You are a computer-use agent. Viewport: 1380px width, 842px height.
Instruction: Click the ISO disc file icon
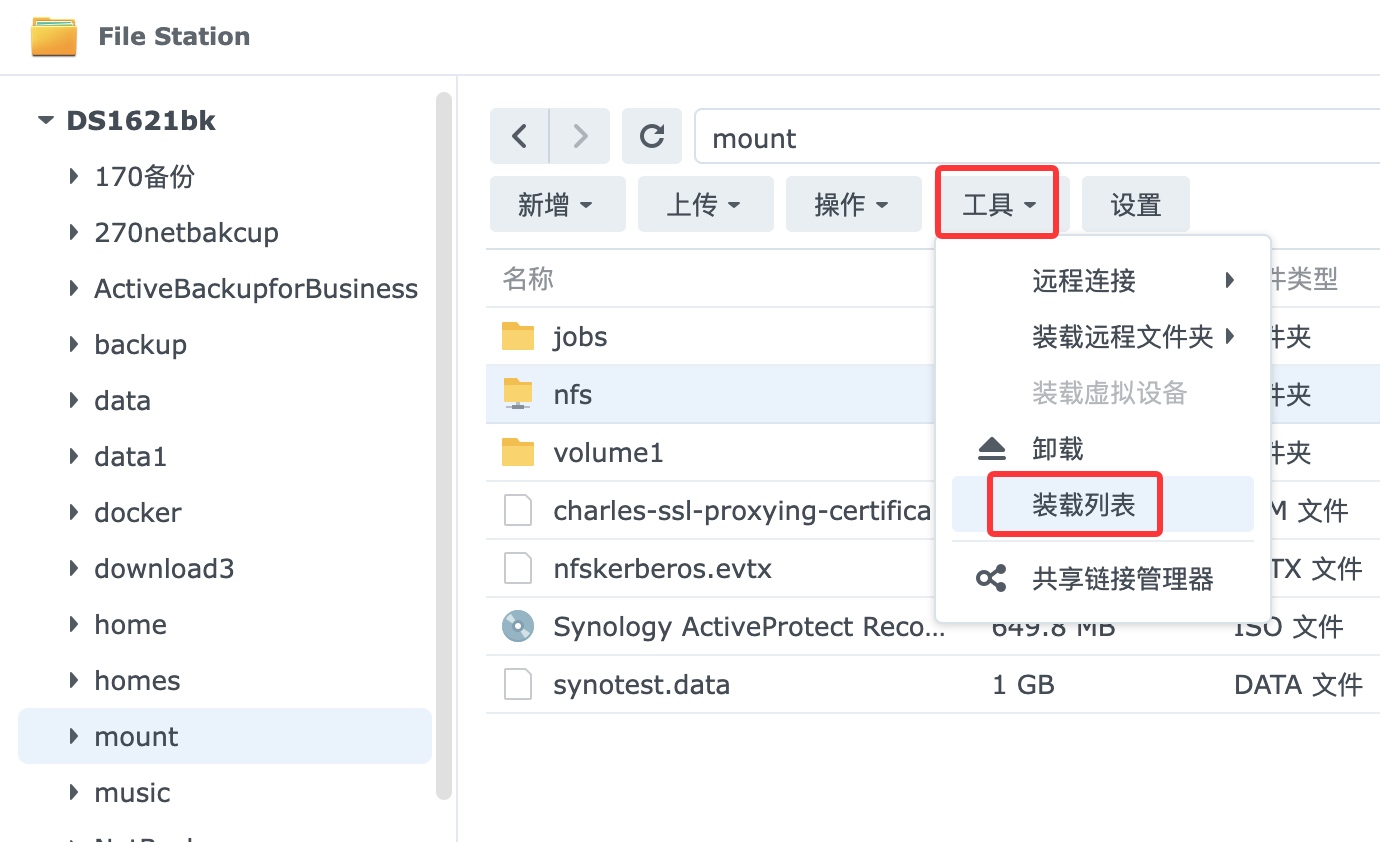[x=518, y=627]
